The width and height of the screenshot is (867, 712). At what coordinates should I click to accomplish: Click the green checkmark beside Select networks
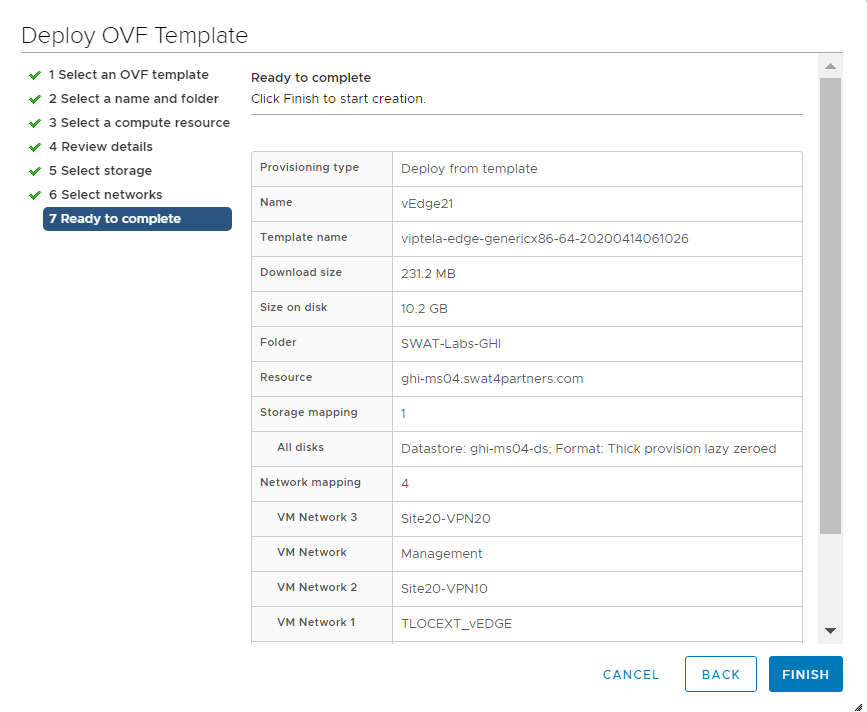tap(35, 195)
